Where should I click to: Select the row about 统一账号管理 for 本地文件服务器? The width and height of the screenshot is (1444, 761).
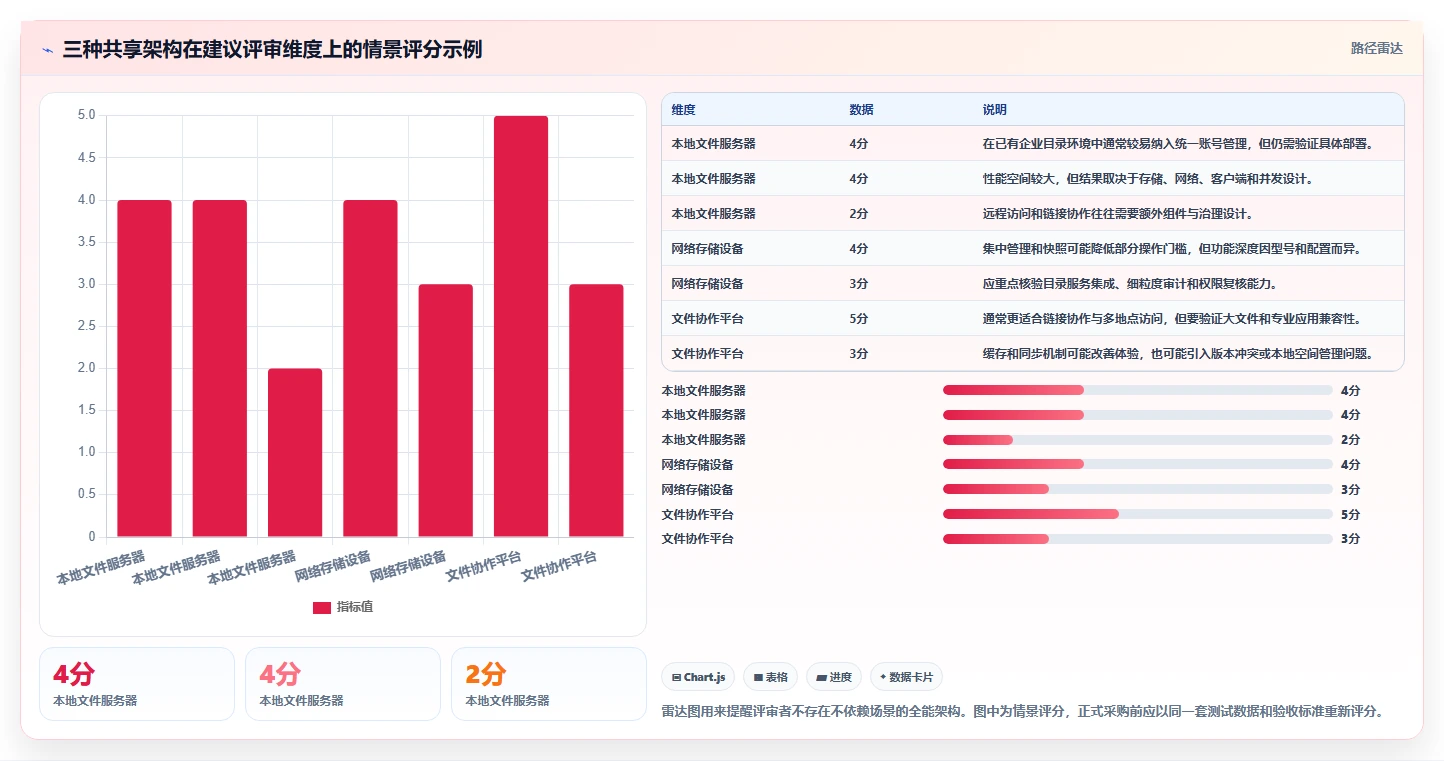[x=1033, y=143]
